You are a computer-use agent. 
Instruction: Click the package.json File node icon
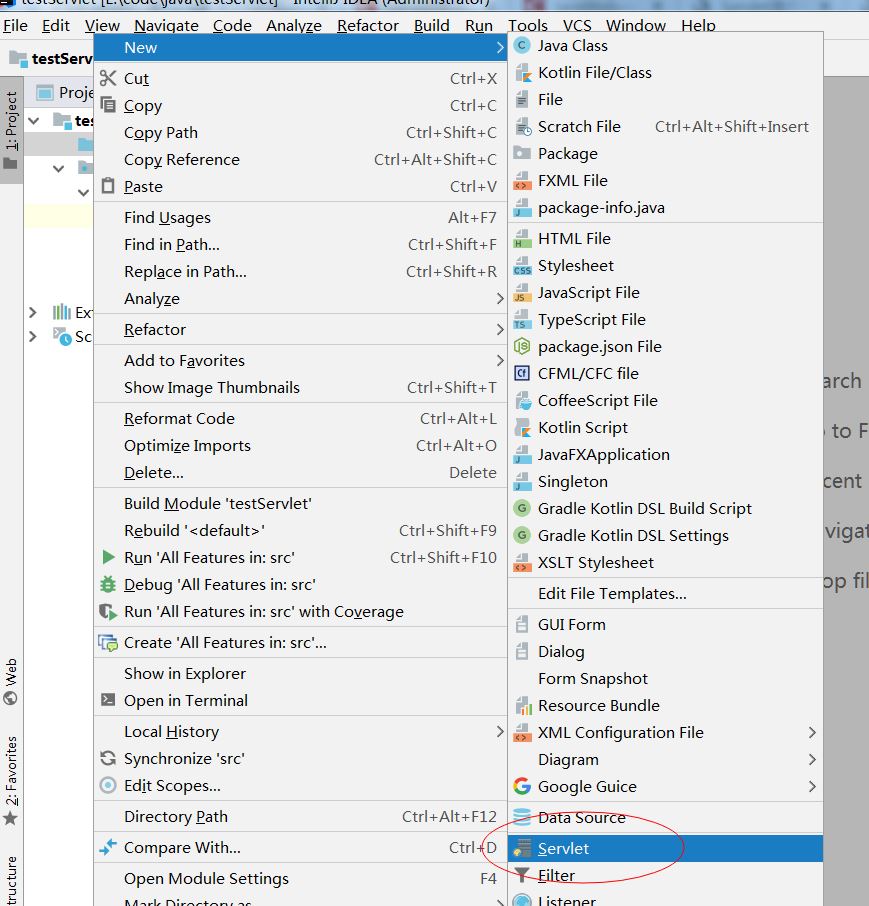[522, 347]
